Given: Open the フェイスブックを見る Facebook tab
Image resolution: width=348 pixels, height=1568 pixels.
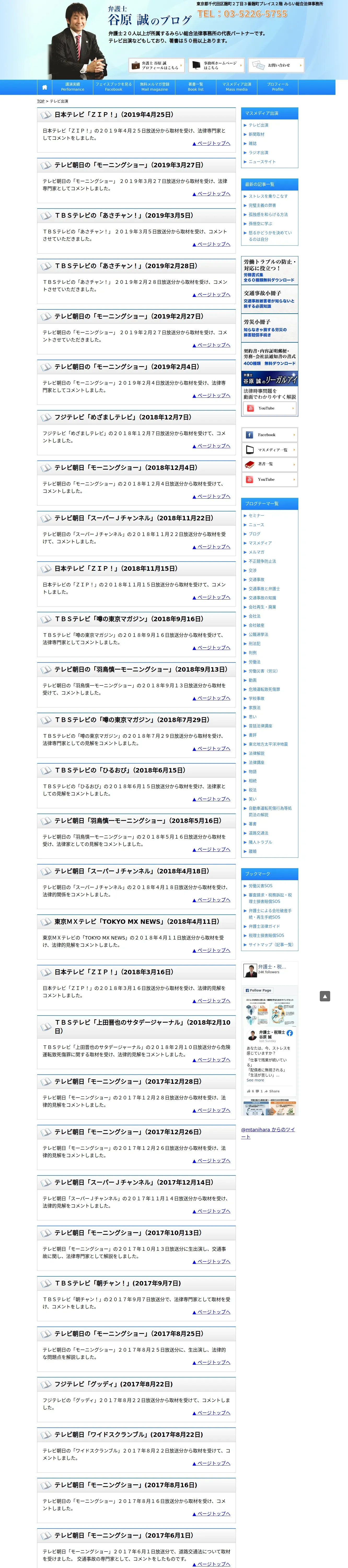Looking at the screenshot, I should 113,87.
